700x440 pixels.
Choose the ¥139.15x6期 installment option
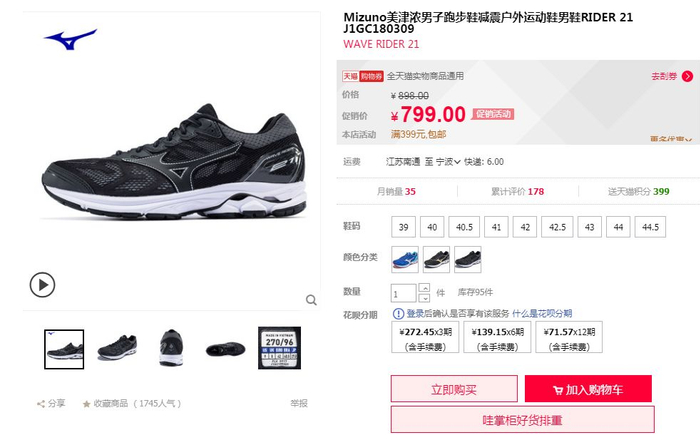pyautogui.click(x=497, y=337)
